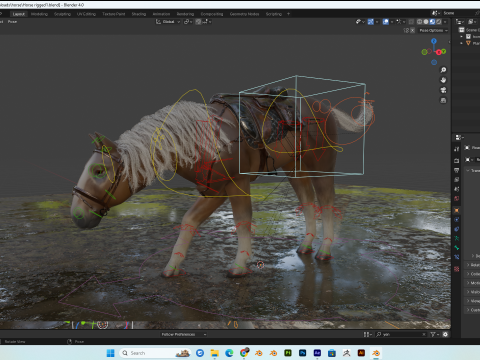Switch to the Layout workspace tab
Screen dimensions: 480x360
click(x=19, y=14)
